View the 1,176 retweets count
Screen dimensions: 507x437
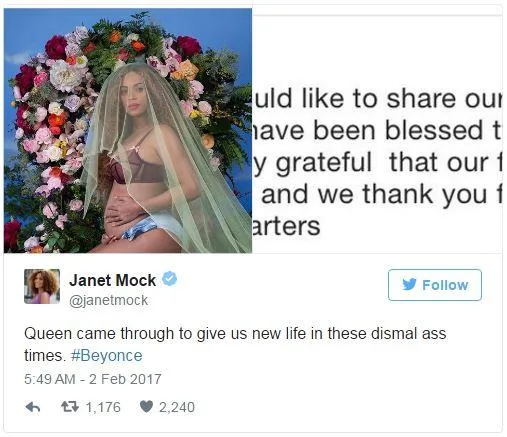coord(103,407)
